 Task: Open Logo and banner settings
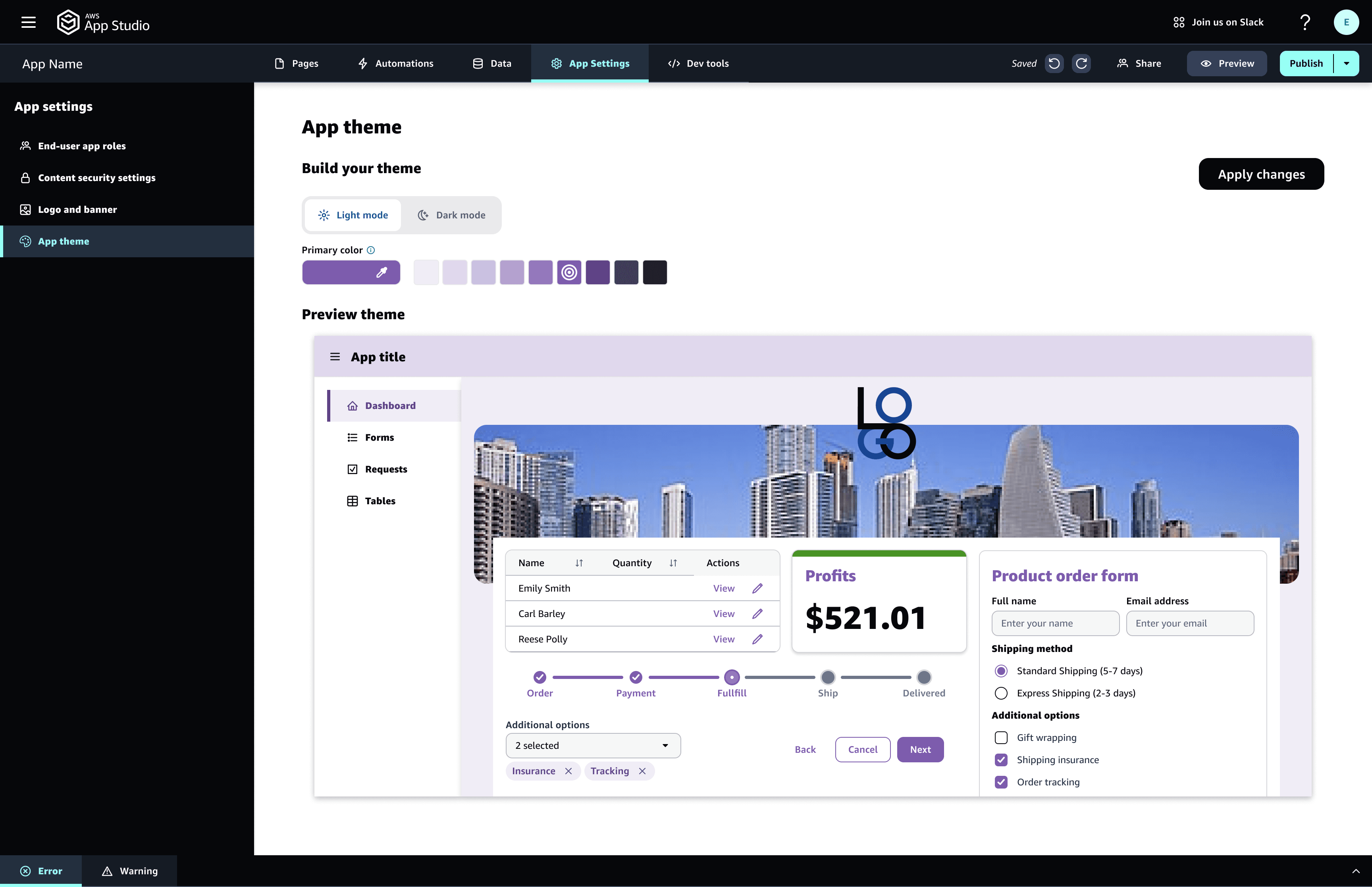click(127, 210)
